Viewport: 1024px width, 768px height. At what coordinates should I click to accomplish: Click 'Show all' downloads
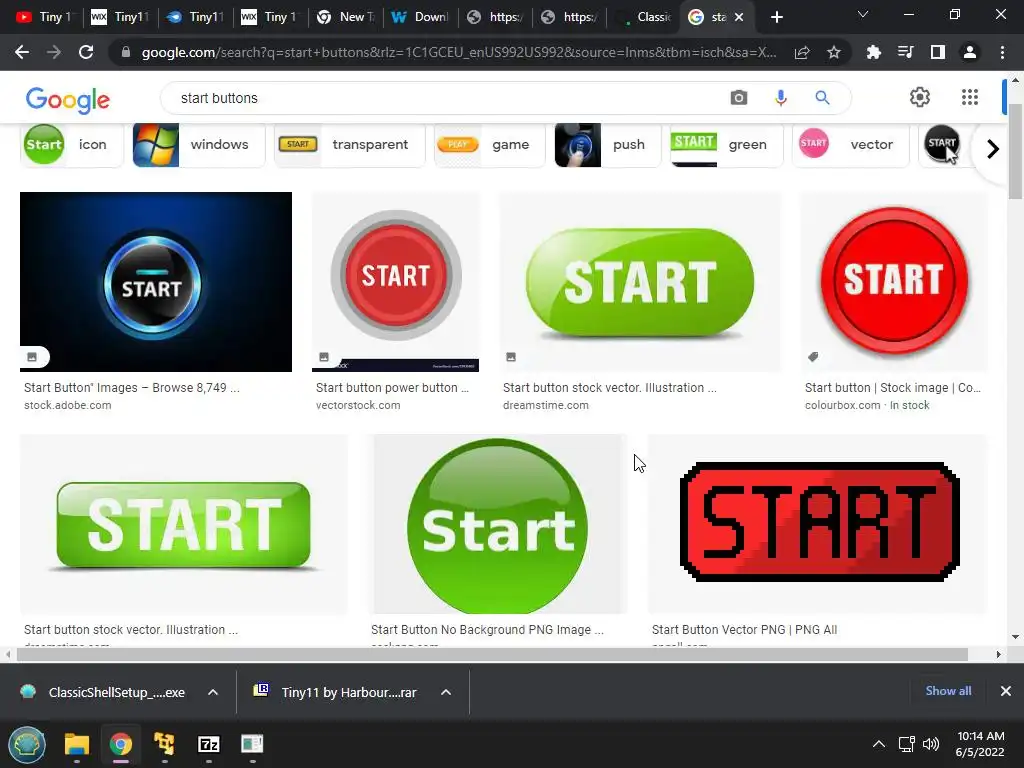(948, 691)
